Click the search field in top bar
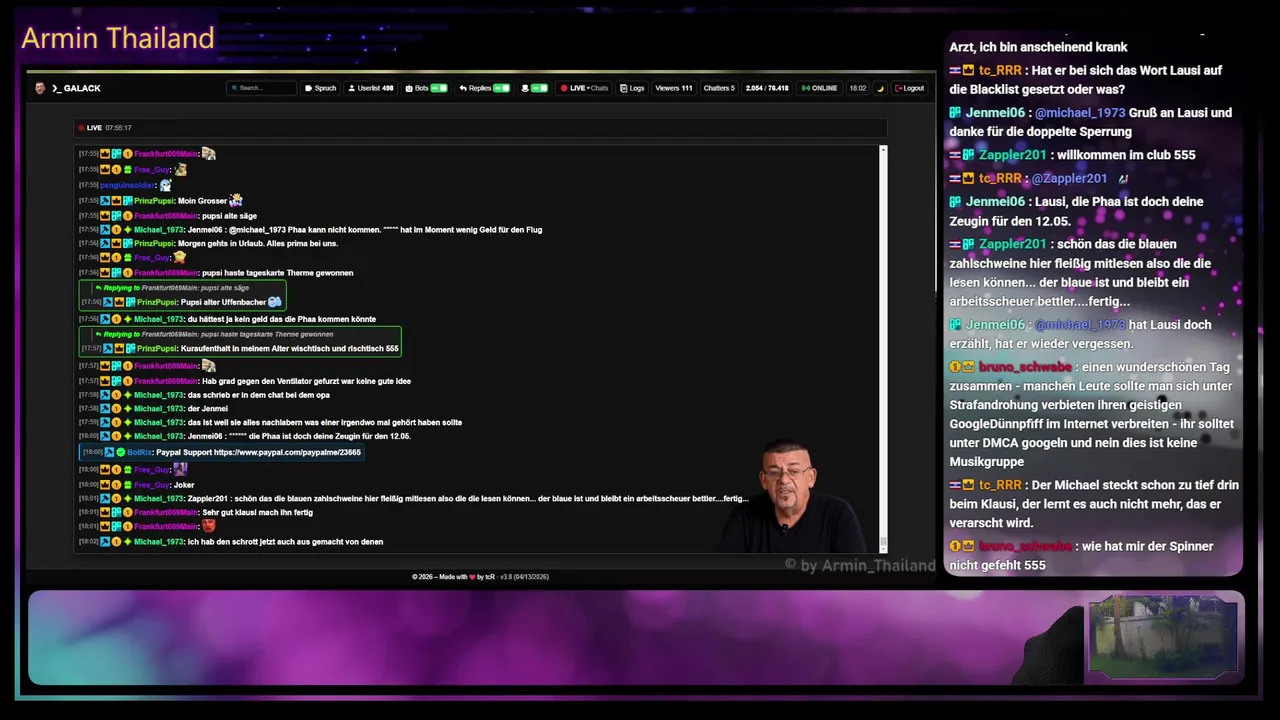This screenshot has height=720, width=1280. pyautogui.click(x=262, y=88)
